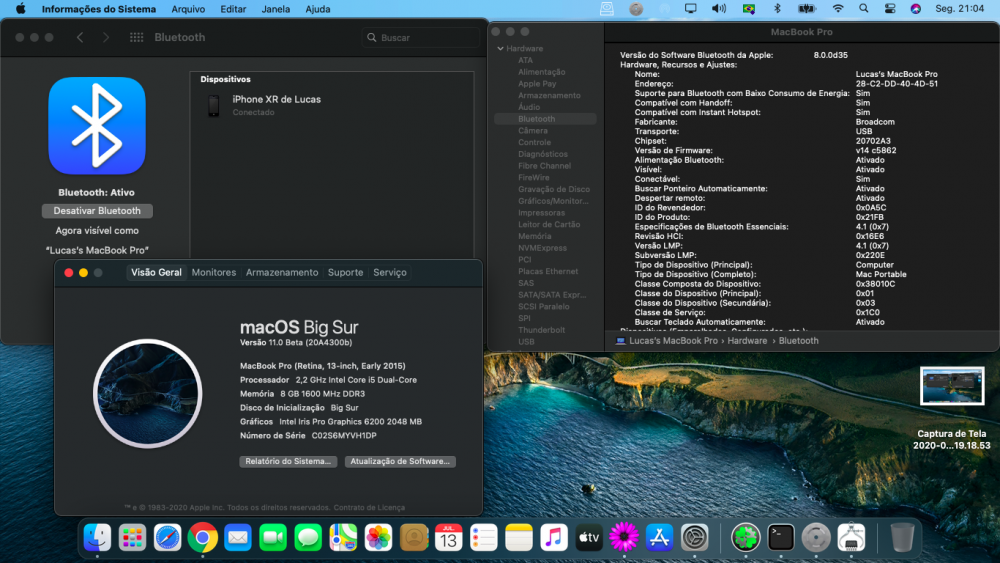1000x563 pixels.
Task: Open the Editar menu
Action: [233, 9]
